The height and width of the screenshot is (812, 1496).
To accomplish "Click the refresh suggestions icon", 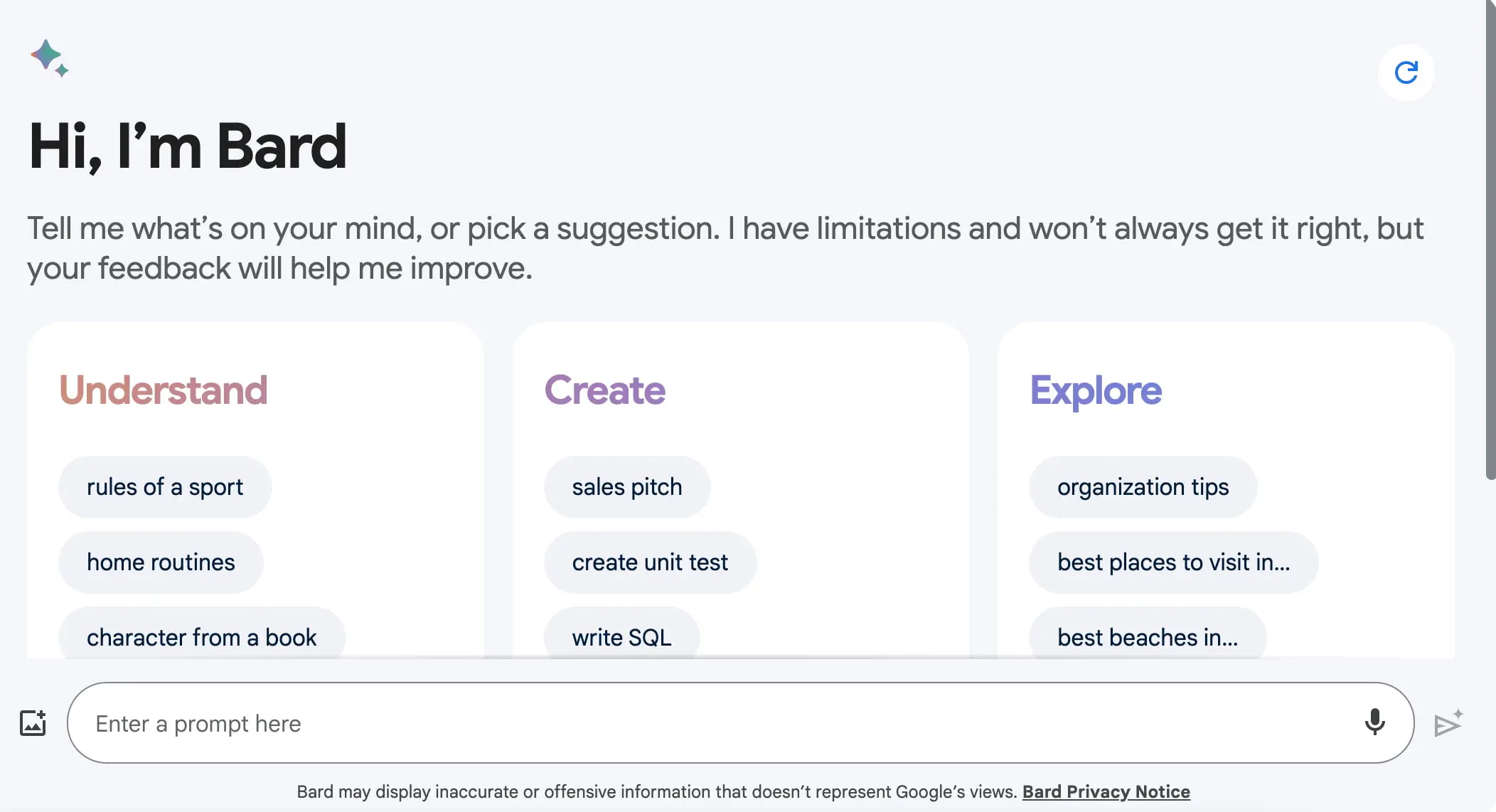I will [x=1406, y=73].
